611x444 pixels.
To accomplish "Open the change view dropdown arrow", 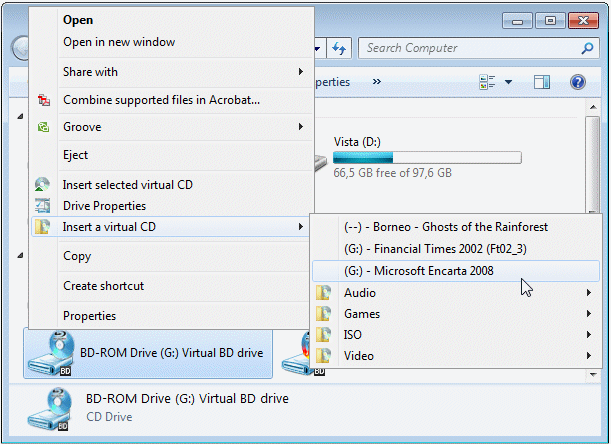I will tap(508, 82).
